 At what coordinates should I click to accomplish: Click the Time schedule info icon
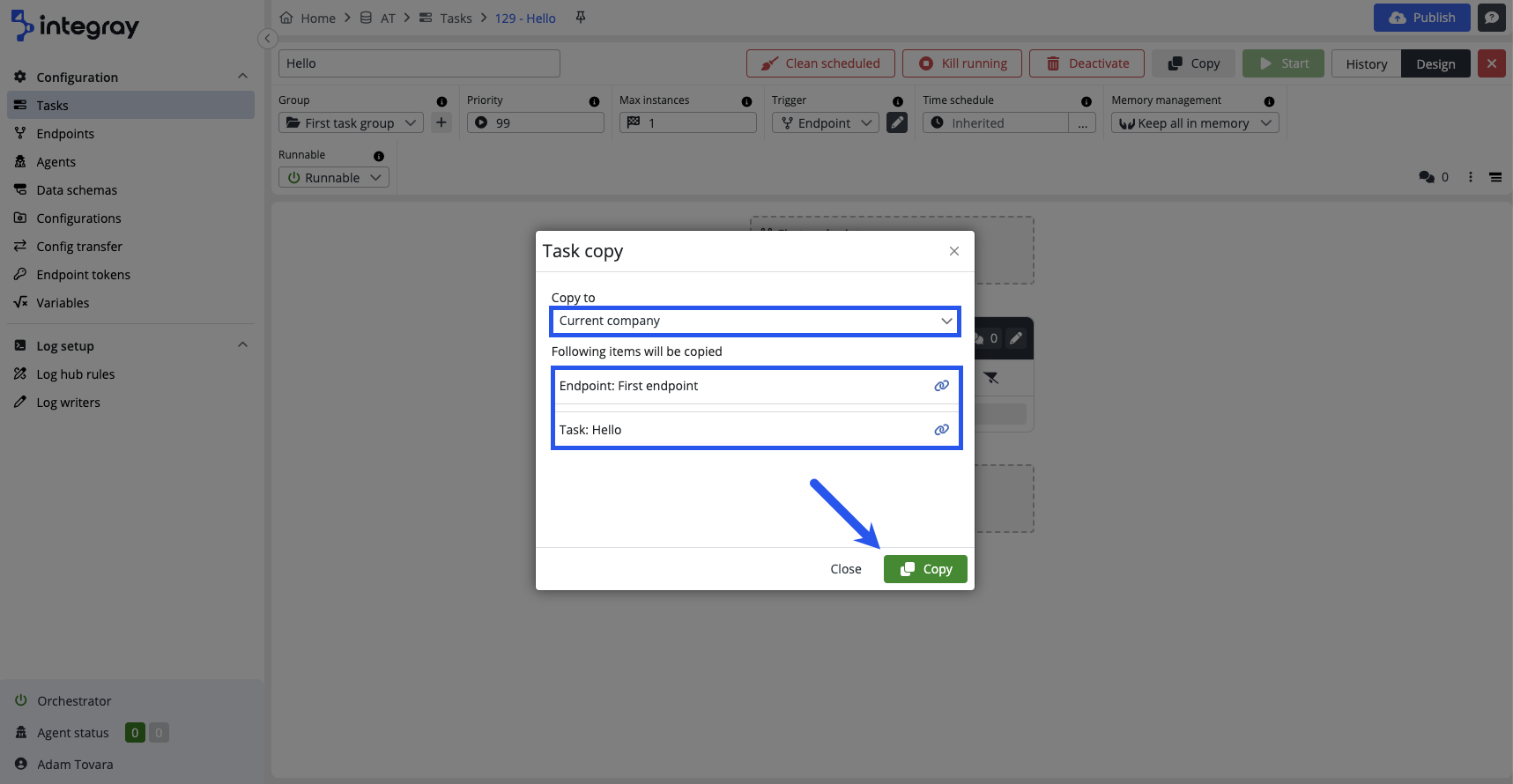(1086, 101)
